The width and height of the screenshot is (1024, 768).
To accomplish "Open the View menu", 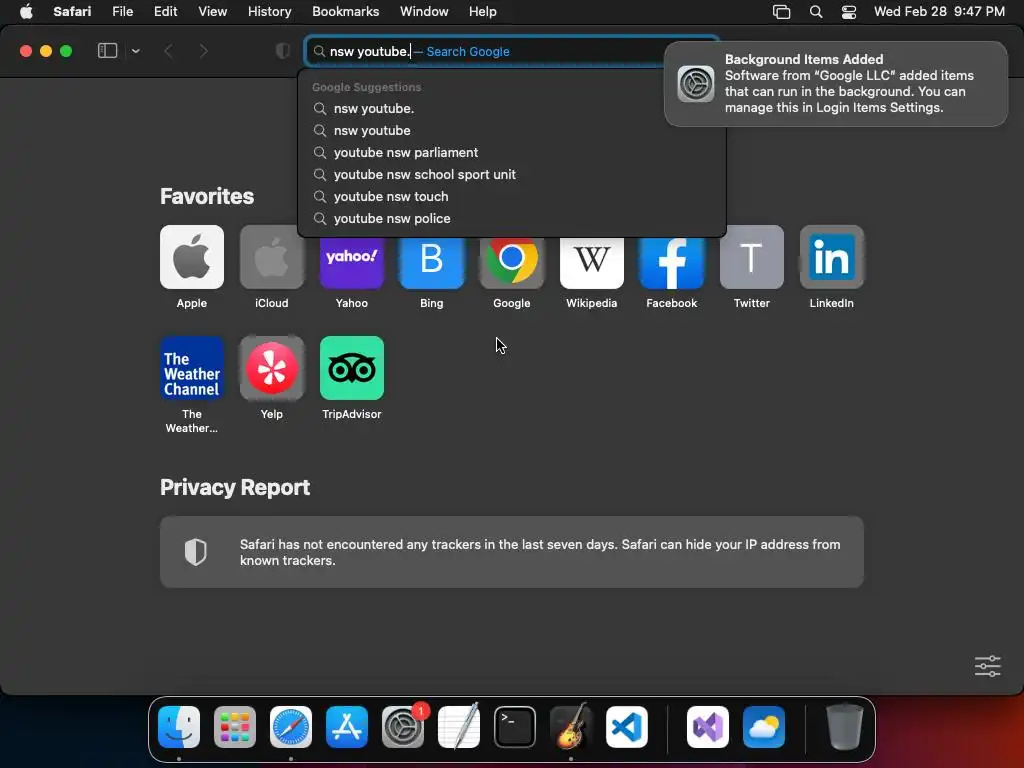I will (x=212, y=12).
